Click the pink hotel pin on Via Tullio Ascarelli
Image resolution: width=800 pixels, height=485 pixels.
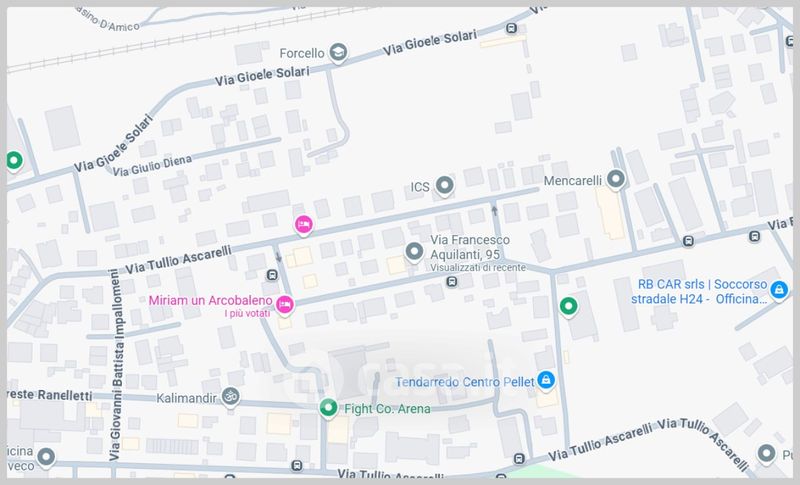point(304,225)
